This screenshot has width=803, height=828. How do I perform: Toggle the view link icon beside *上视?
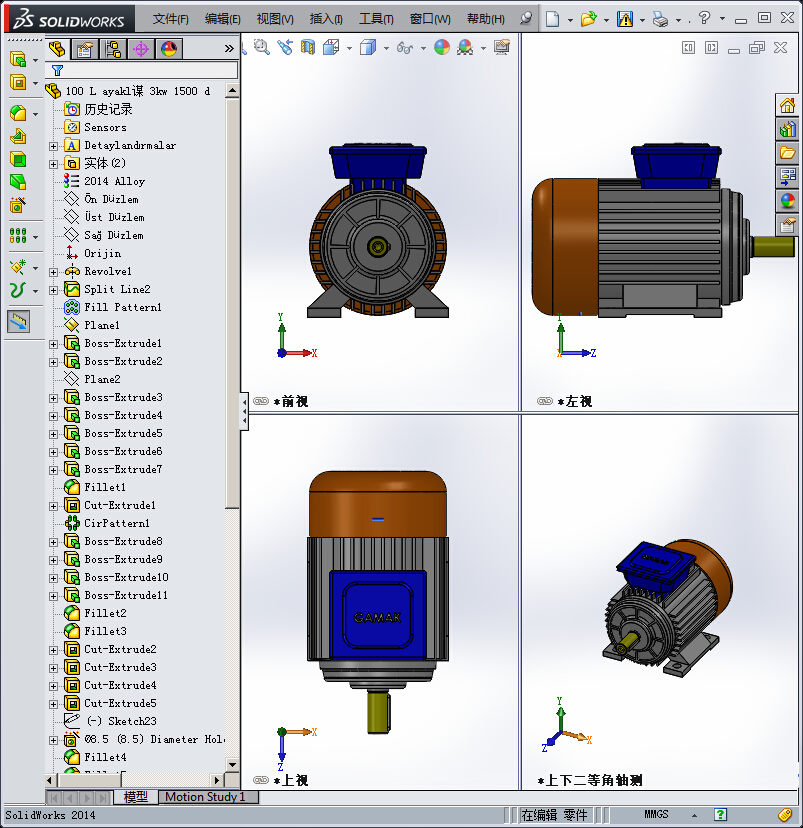coord(261,780)
